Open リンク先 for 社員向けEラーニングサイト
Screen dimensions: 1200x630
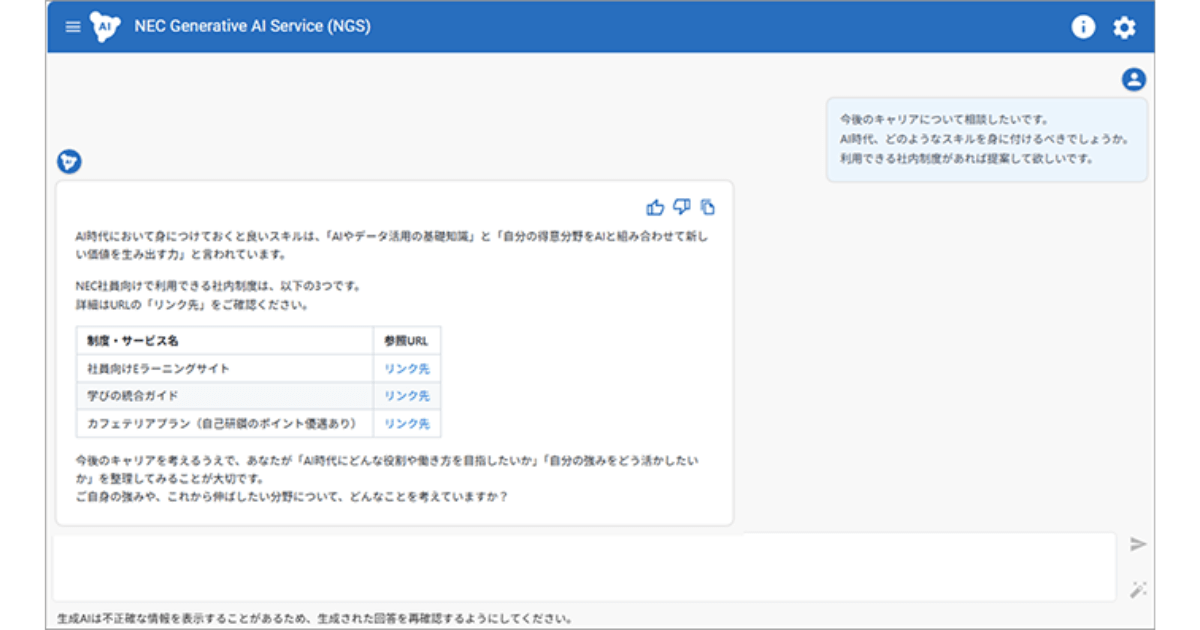(x=407, y=369)
